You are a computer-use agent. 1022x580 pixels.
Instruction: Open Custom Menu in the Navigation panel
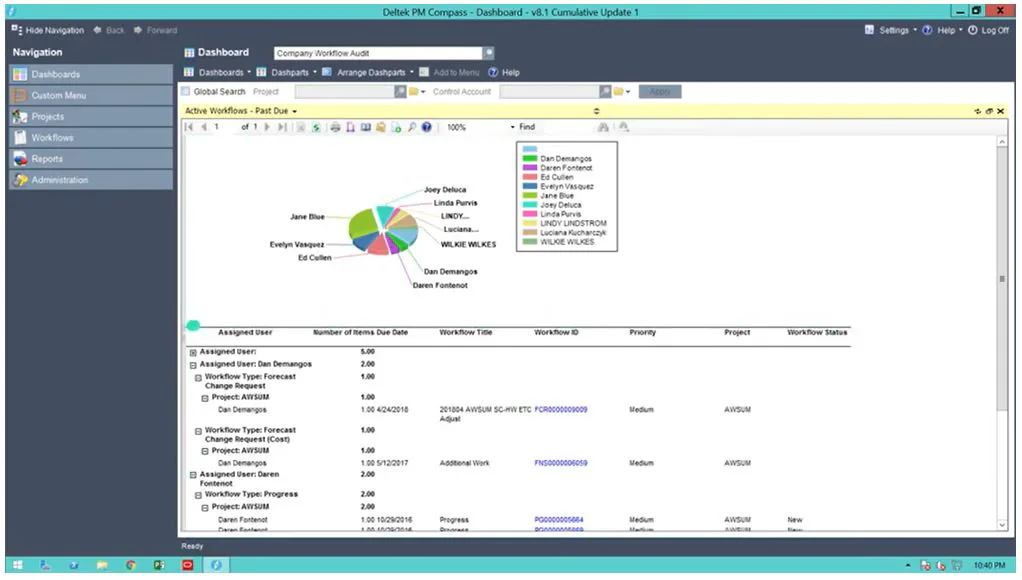point(91,95)
